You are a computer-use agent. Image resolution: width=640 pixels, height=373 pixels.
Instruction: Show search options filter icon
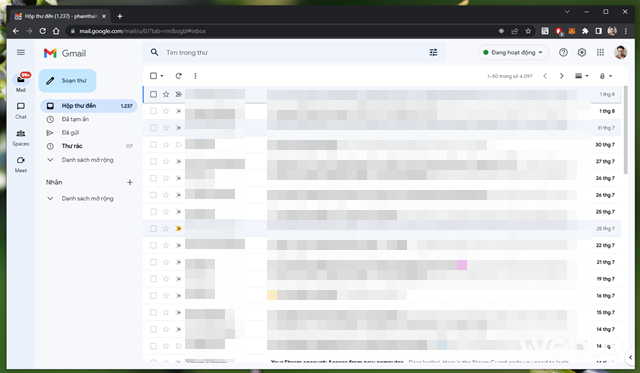(433, 52)
